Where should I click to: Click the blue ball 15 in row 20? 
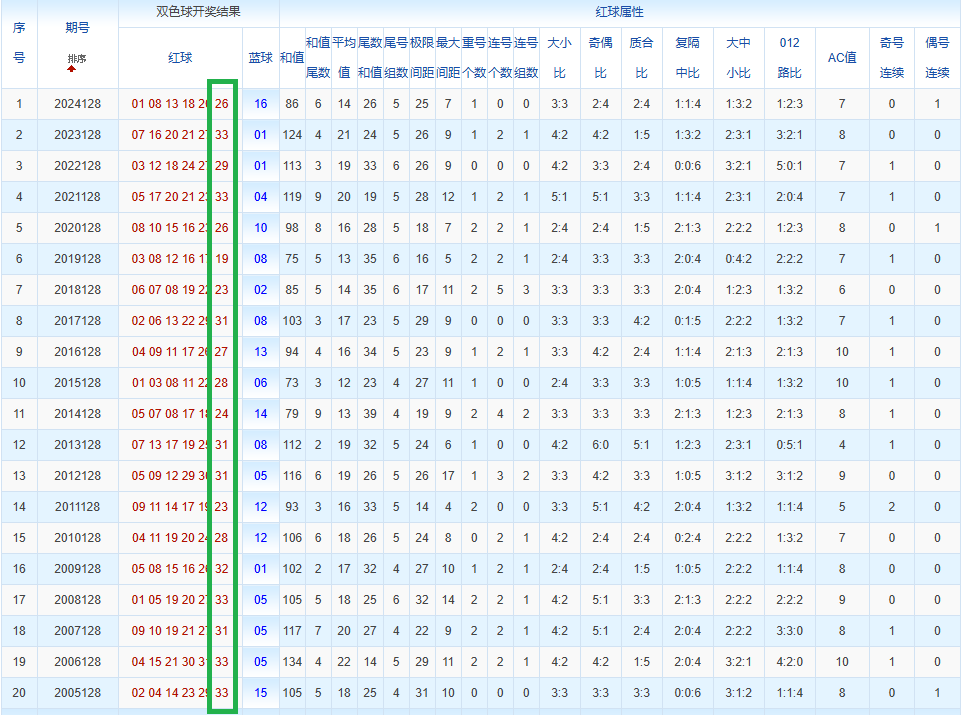coord(260,693)
